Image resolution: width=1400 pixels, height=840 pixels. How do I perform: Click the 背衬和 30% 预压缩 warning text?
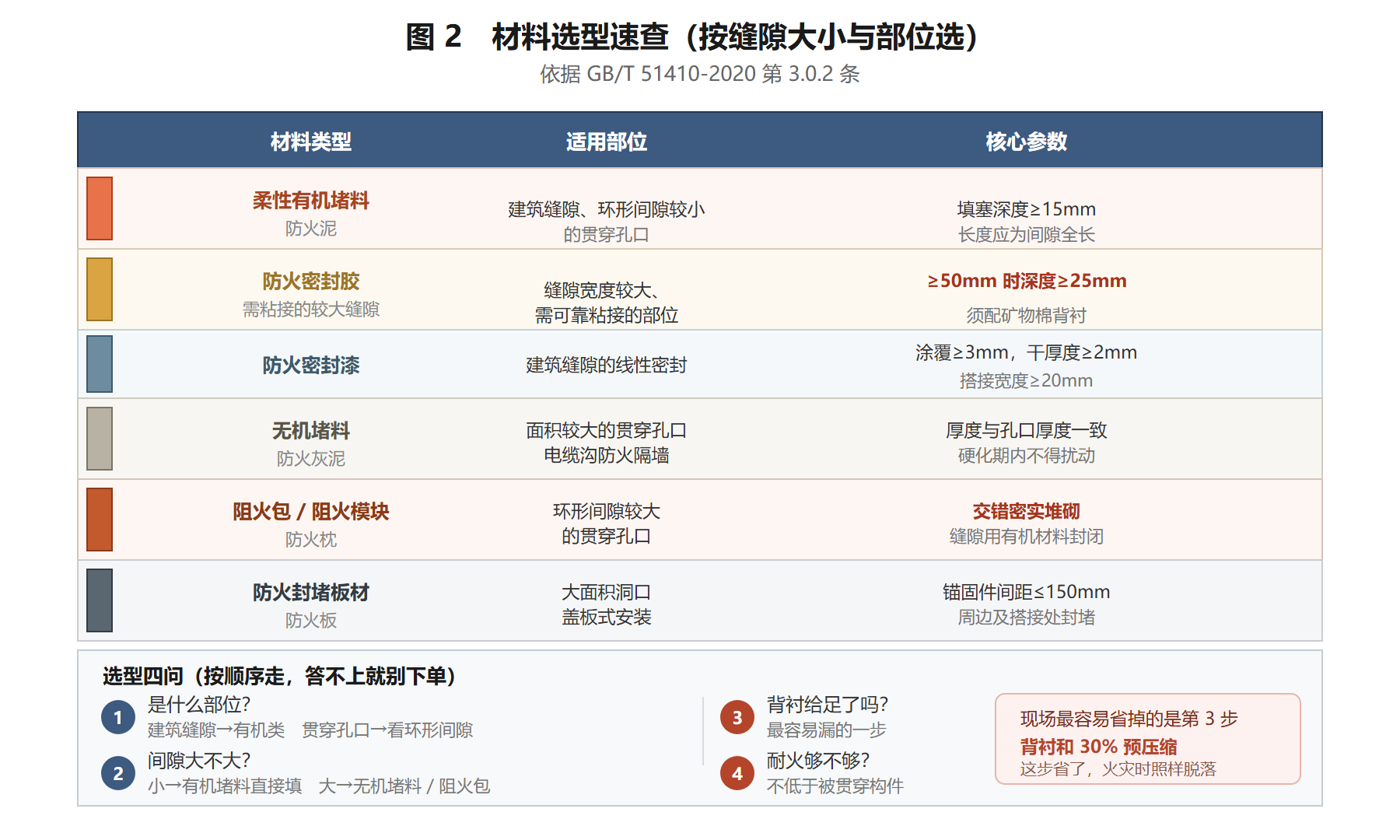click(x=1098, y=747)
